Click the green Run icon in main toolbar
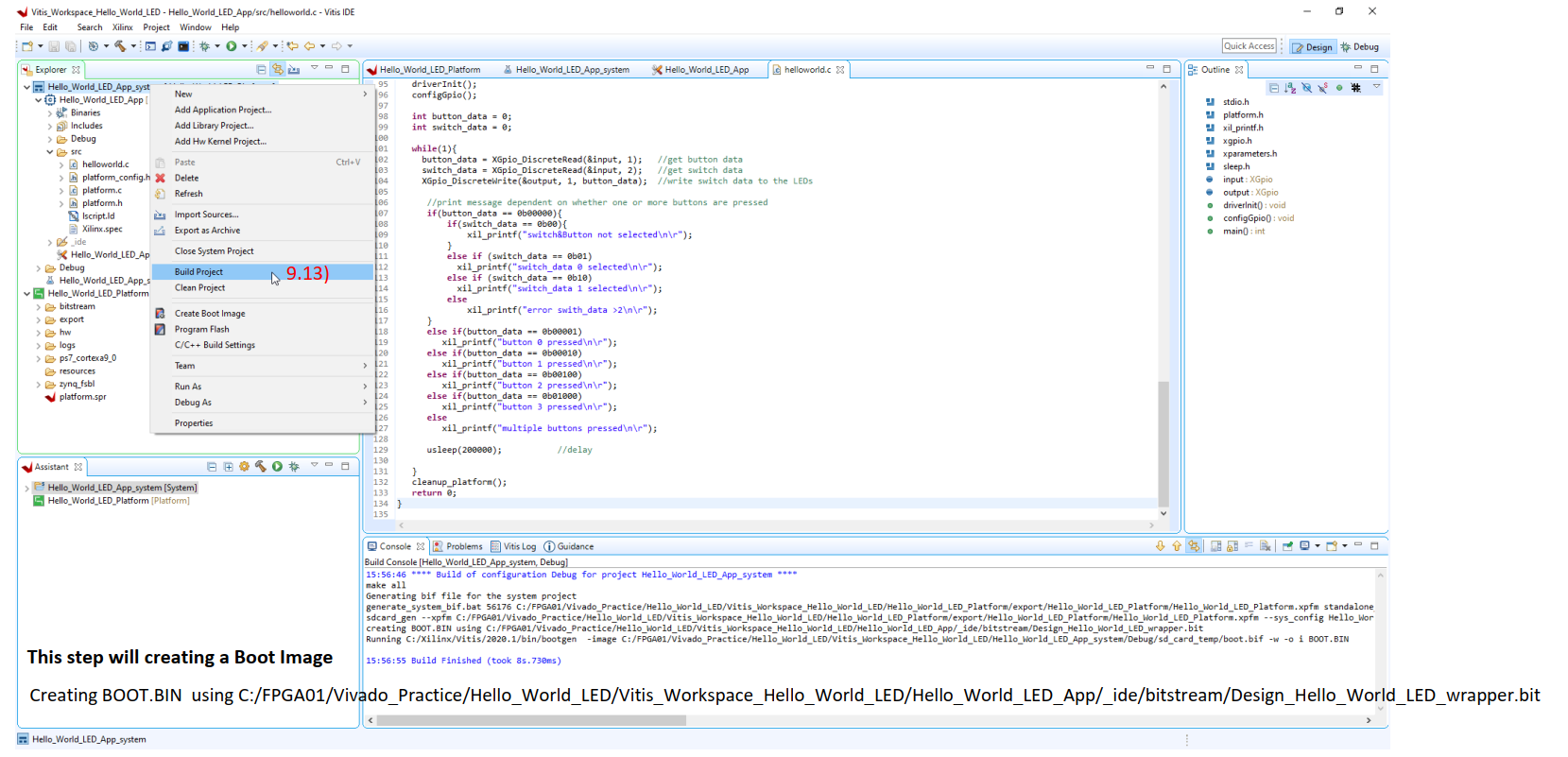Viewport: 1568px width, 757px height. [232, 46]
